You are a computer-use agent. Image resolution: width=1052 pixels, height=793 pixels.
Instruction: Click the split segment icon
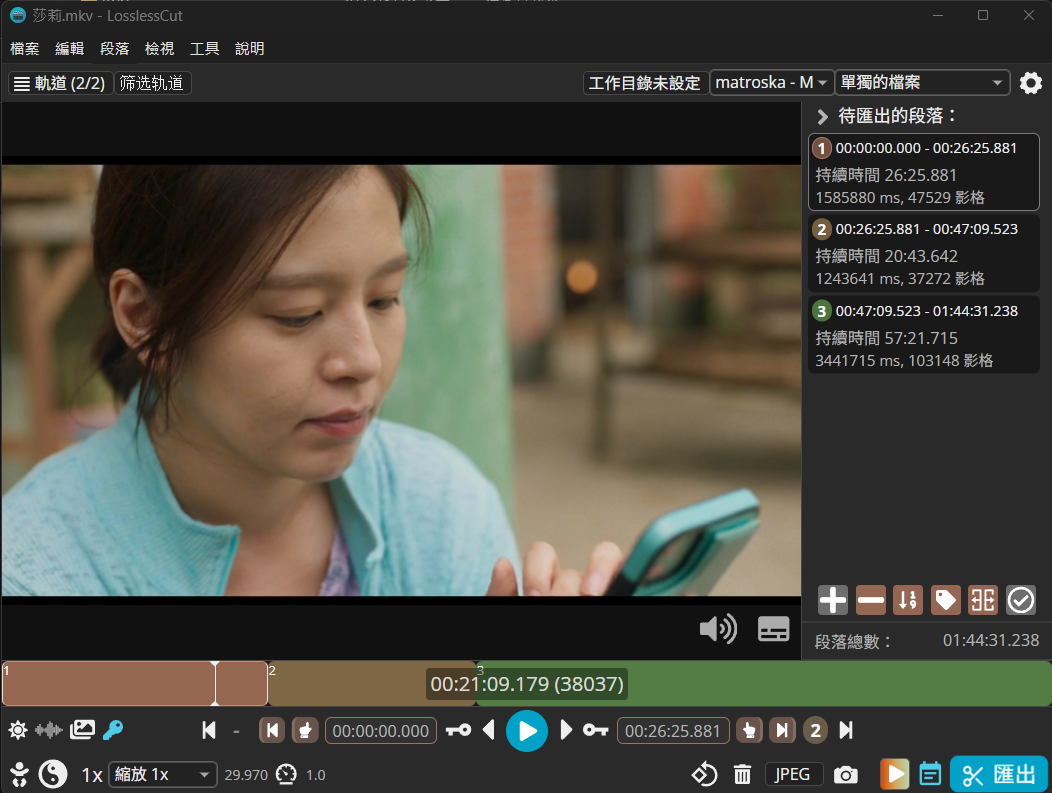pos(983,600)
